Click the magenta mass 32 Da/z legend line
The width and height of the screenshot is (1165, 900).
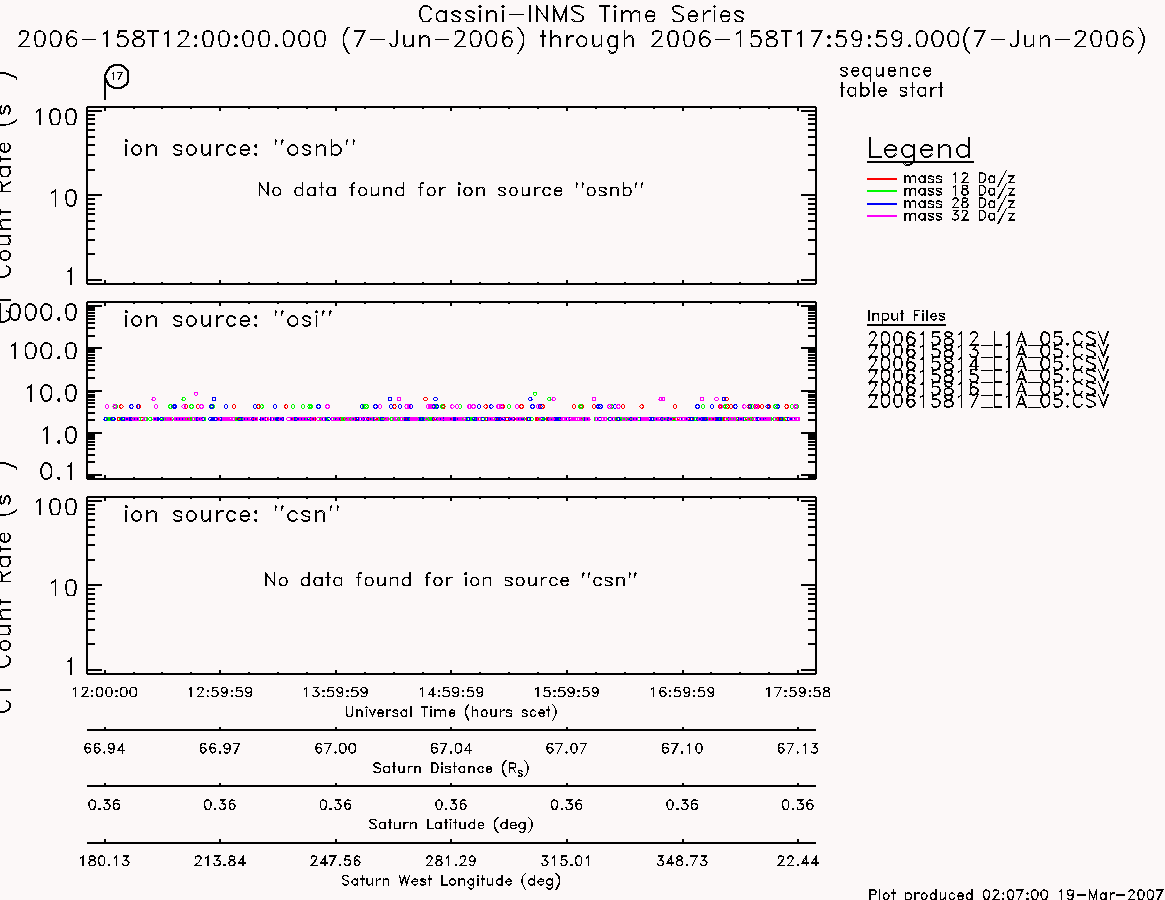tap(882, 216)
